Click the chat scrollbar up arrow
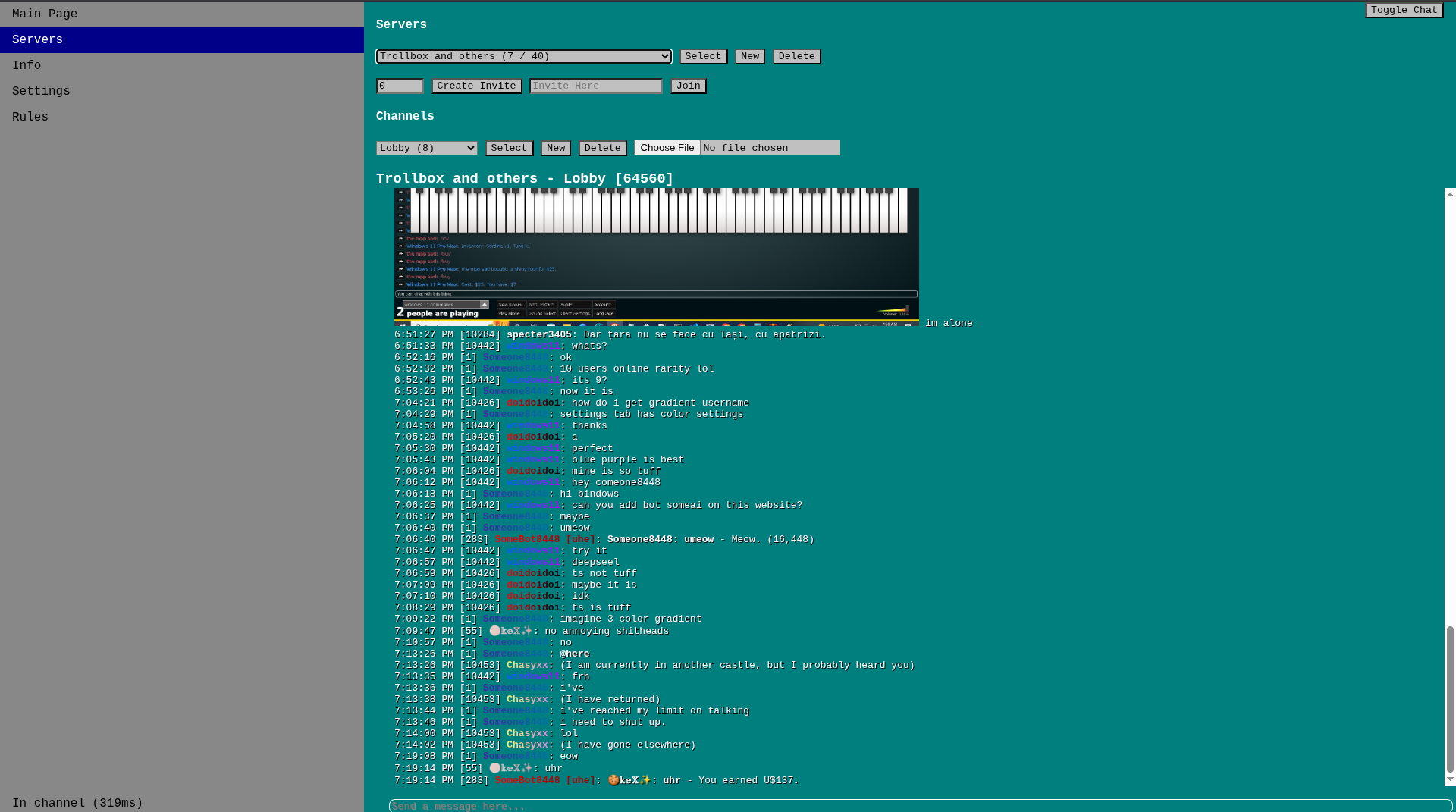Screen dimensions: 1456x812 (x=1449, y=194)
